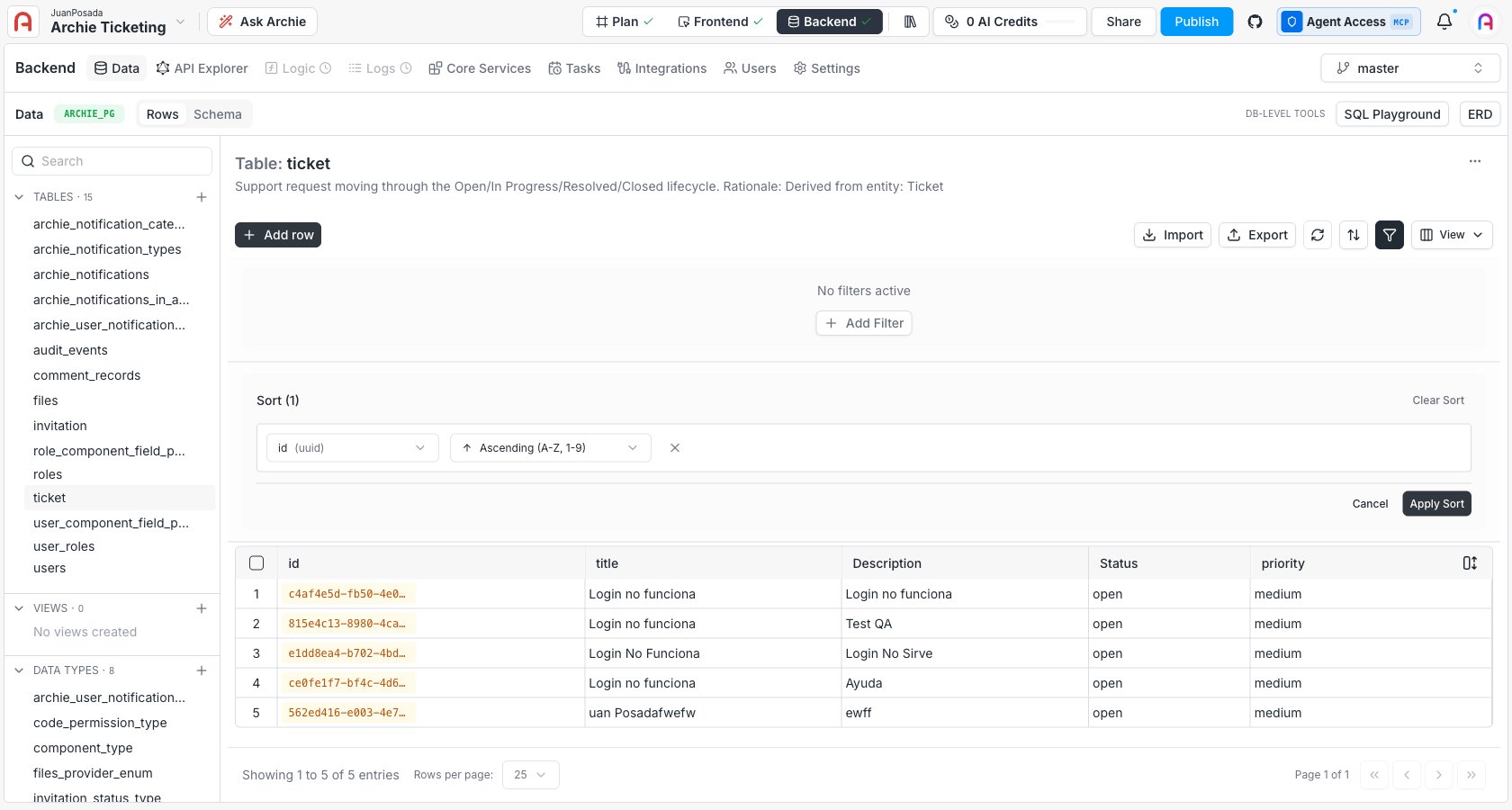
Task: Open the View columns dropdown
Action: click(1452, 235)
